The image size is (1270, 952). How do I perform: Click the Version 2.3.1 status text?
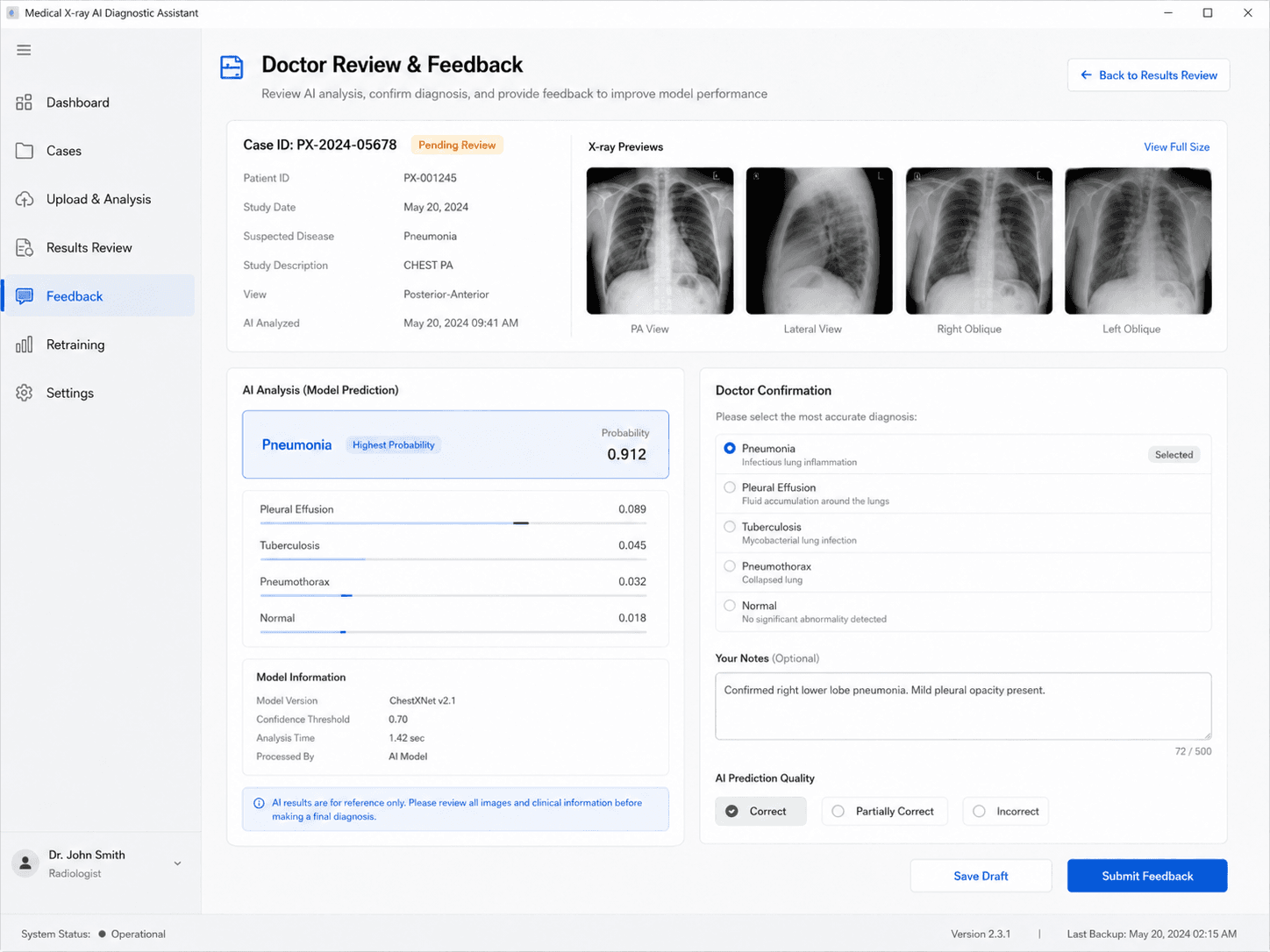(981, 934)
